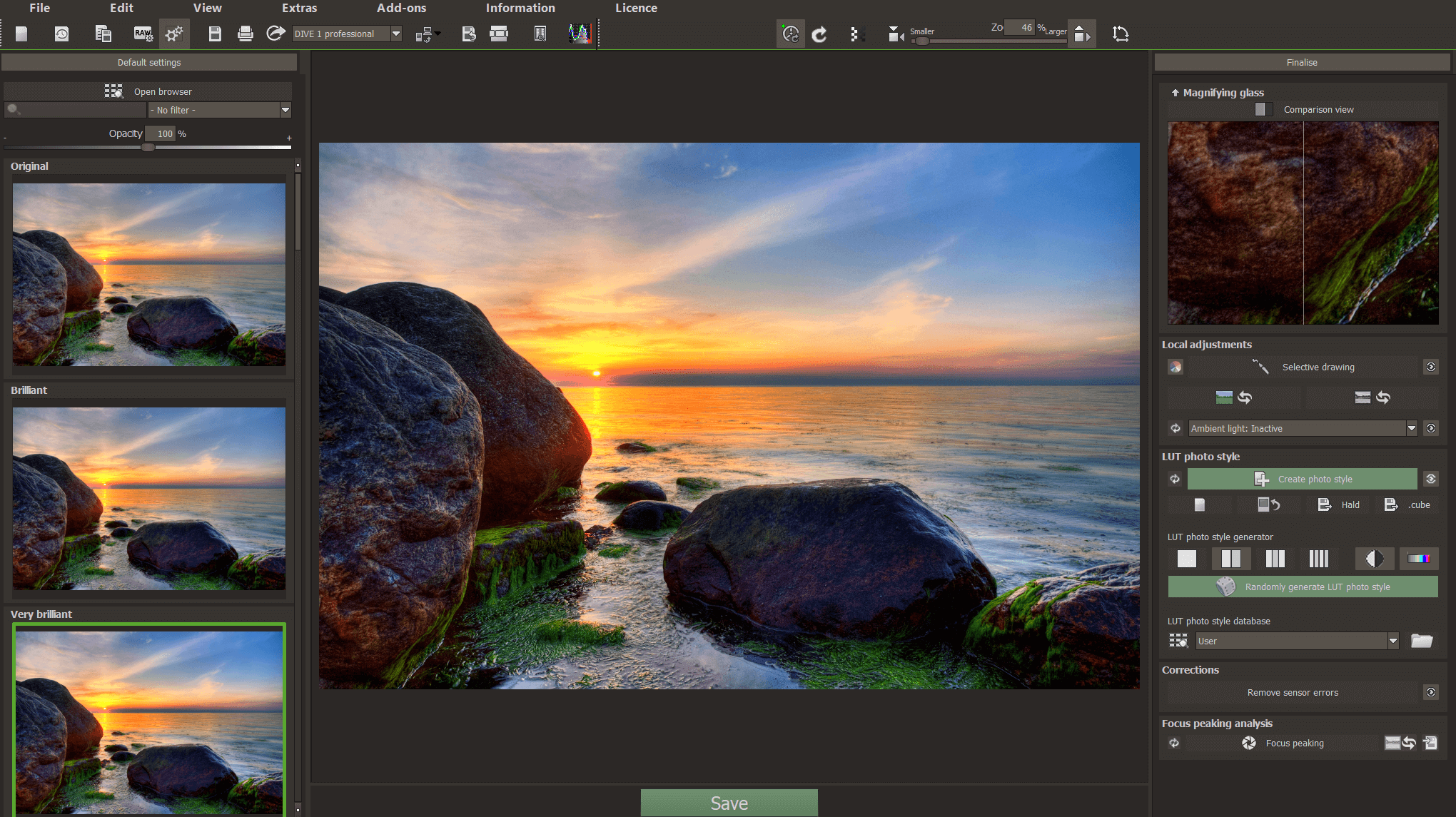Click the focus peaking refresh icon
The image size is (1456, 817).
[x=1176, y=742]
